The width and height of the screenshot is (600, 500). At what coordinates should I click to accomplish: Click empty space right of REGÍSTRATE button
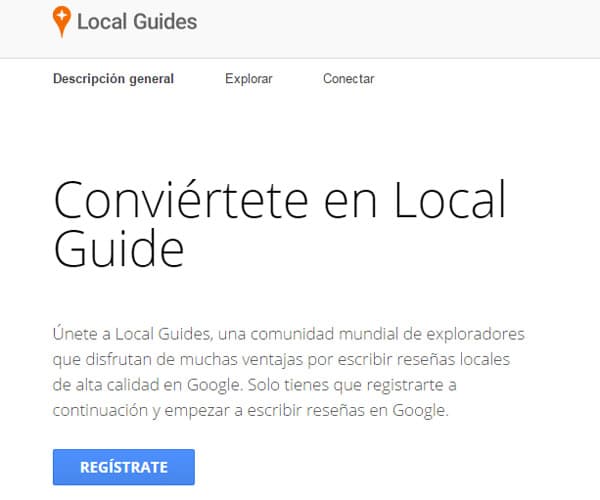(380, 467)
